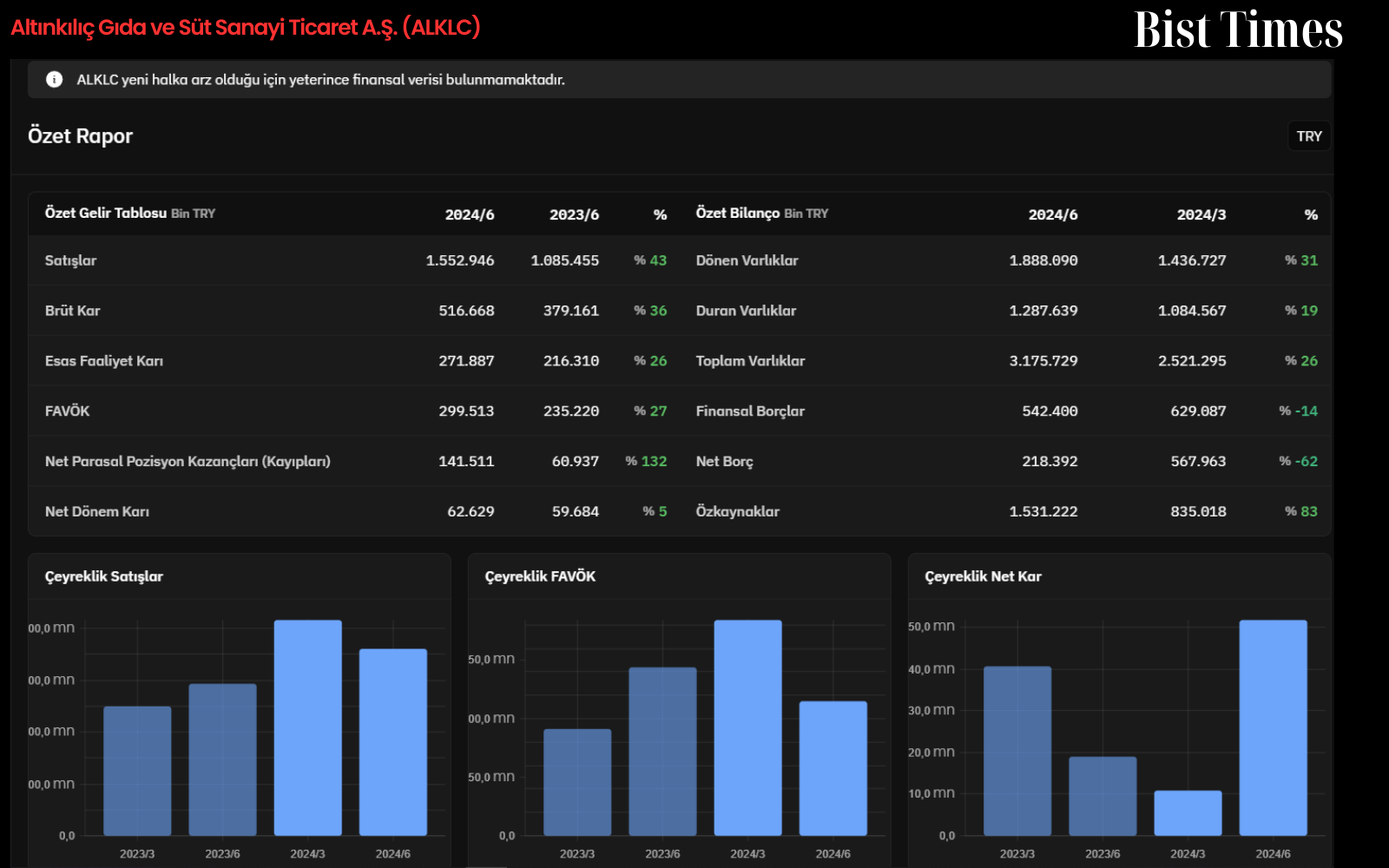Click the Özet Rapor section heading
1389x868 pixels.
click(81, 136)
